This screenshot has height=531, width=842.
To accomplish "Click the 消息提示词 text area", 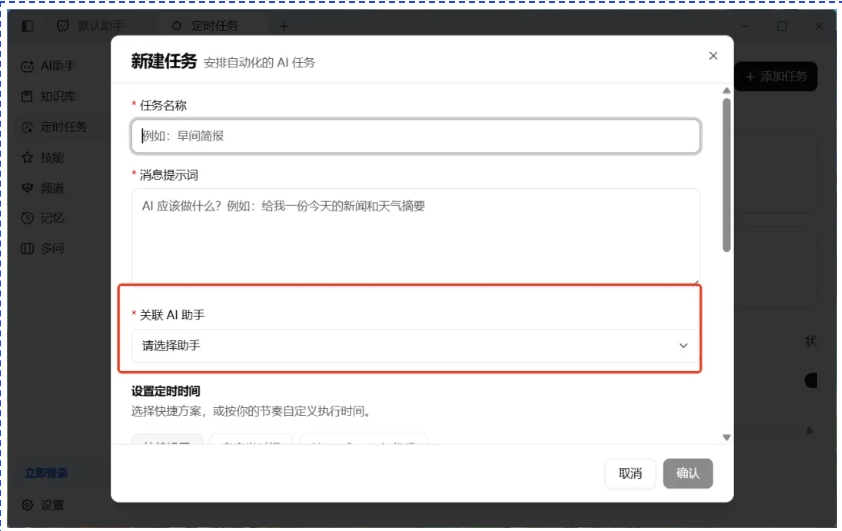I will [416, 235].
